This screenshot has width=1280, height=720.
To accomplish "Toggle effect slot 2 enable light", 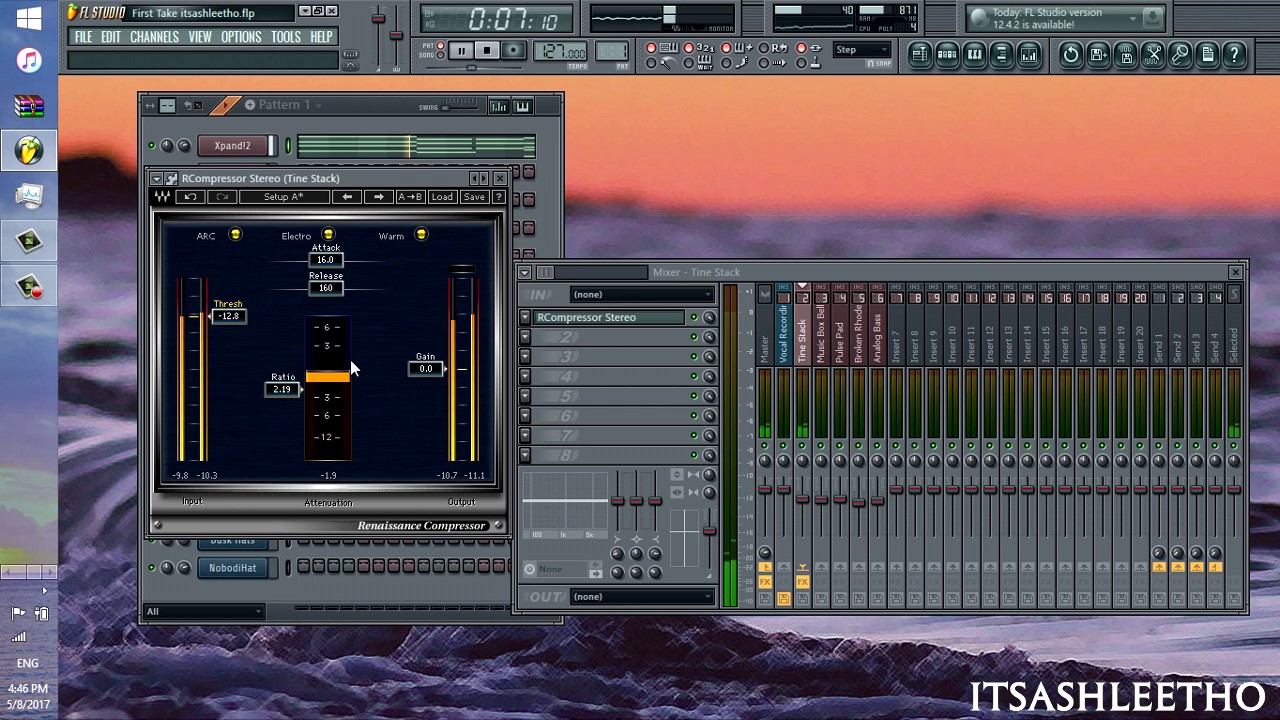I will [x=694, y=337].
